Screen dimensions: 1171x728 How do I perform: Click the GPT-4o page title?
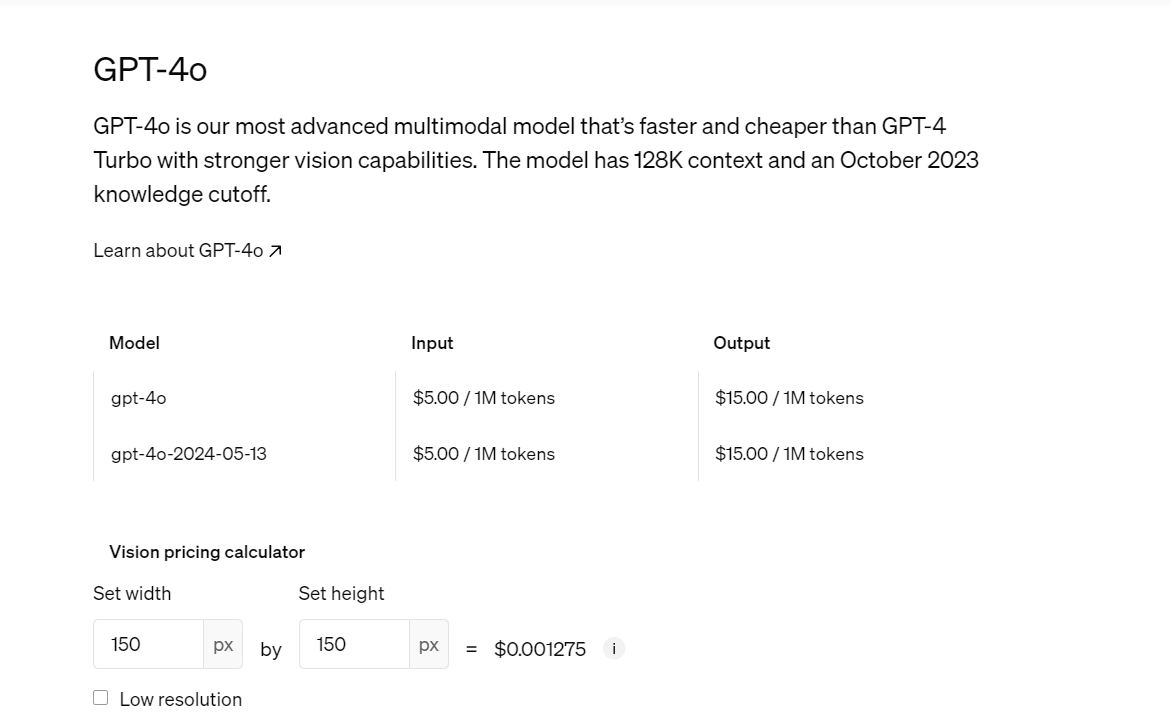(149, 70)
